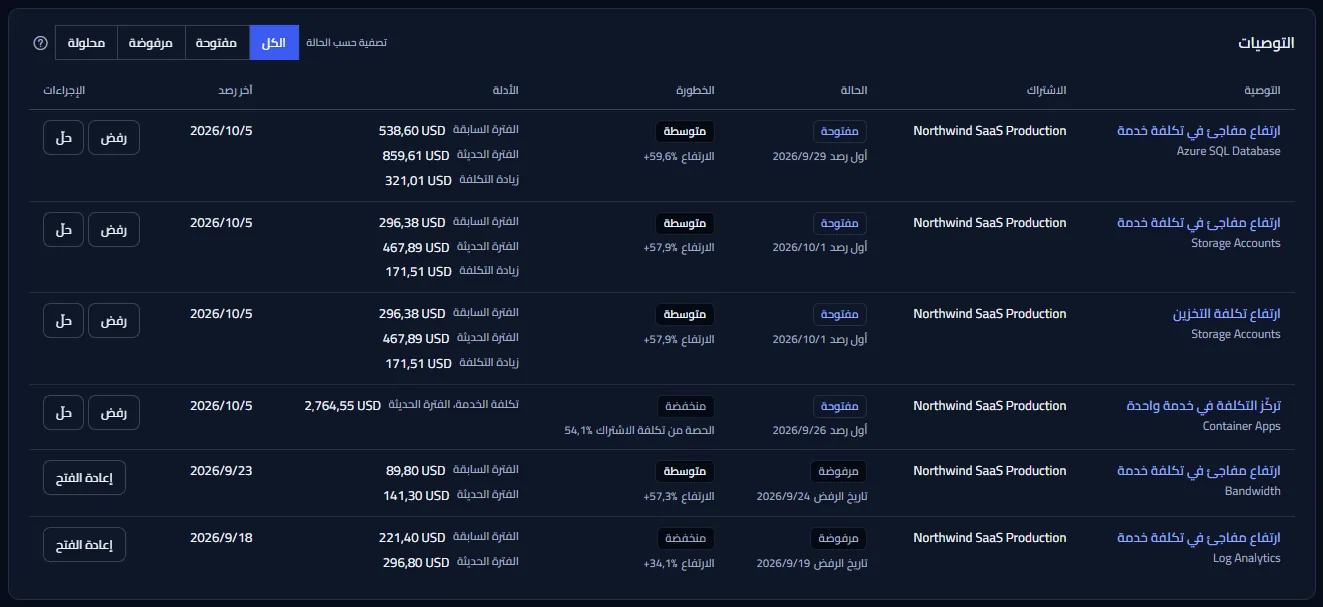Image resolution: width=1323 pixels, height=607 pixels.
Task: Switch to the مفتوحة filter tab
Action: pyautogui.click(x=217, y=43)
